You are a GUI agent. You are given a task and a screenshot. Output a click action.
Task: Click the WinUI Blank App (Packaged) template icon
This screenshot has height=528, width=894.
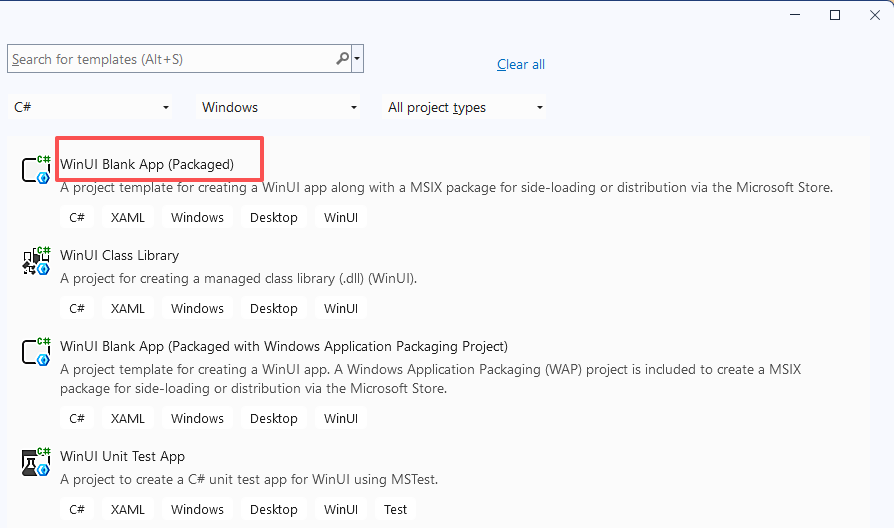[x=37, y=170]
